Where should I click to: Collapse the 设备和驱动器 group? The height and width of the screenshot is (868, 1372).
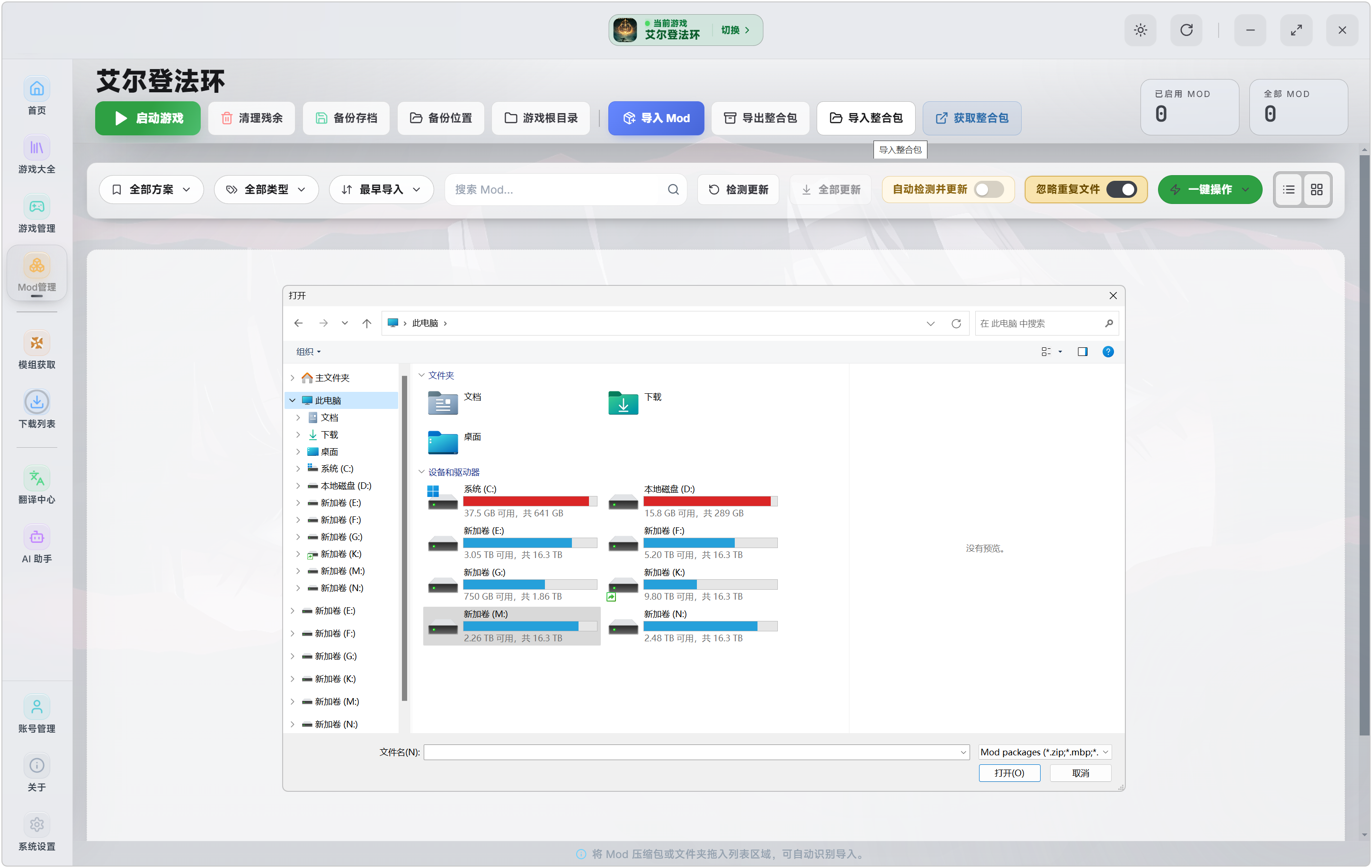coord(422,472)
